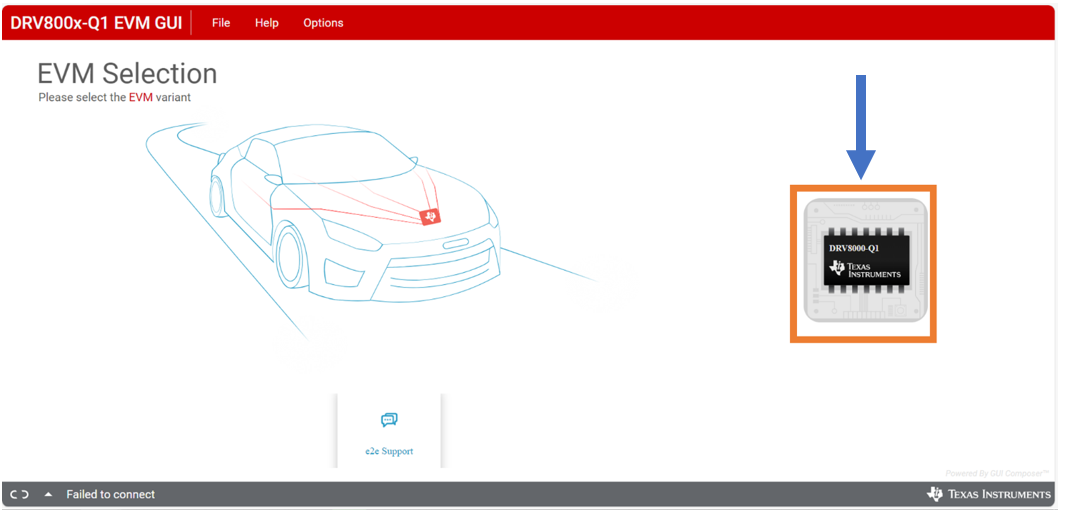Click the EVM Selection heading
The width and height of the screenshot is (1067, 510).
tap(127, 73)
